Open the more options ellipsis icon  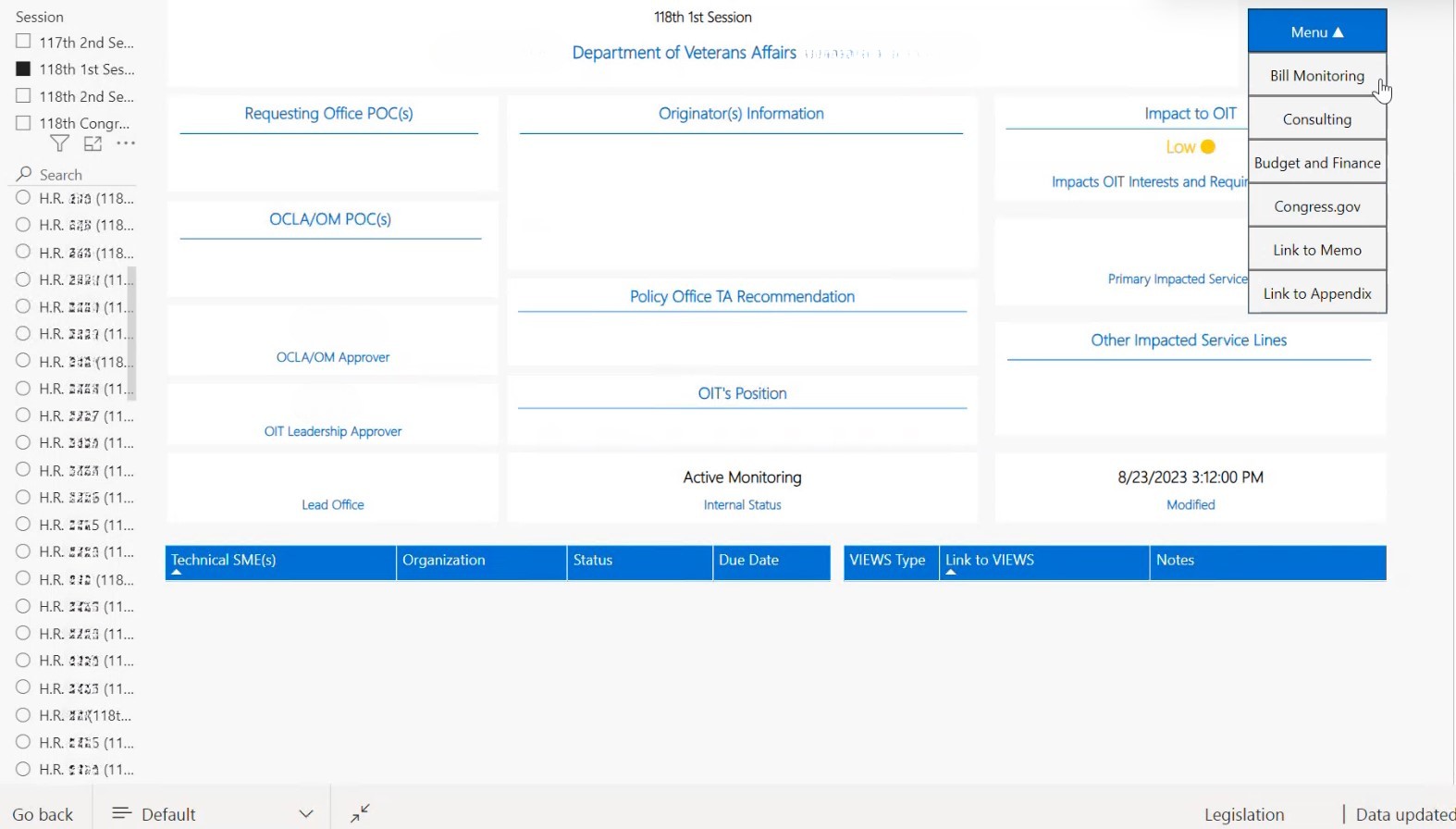coord(126,143)
